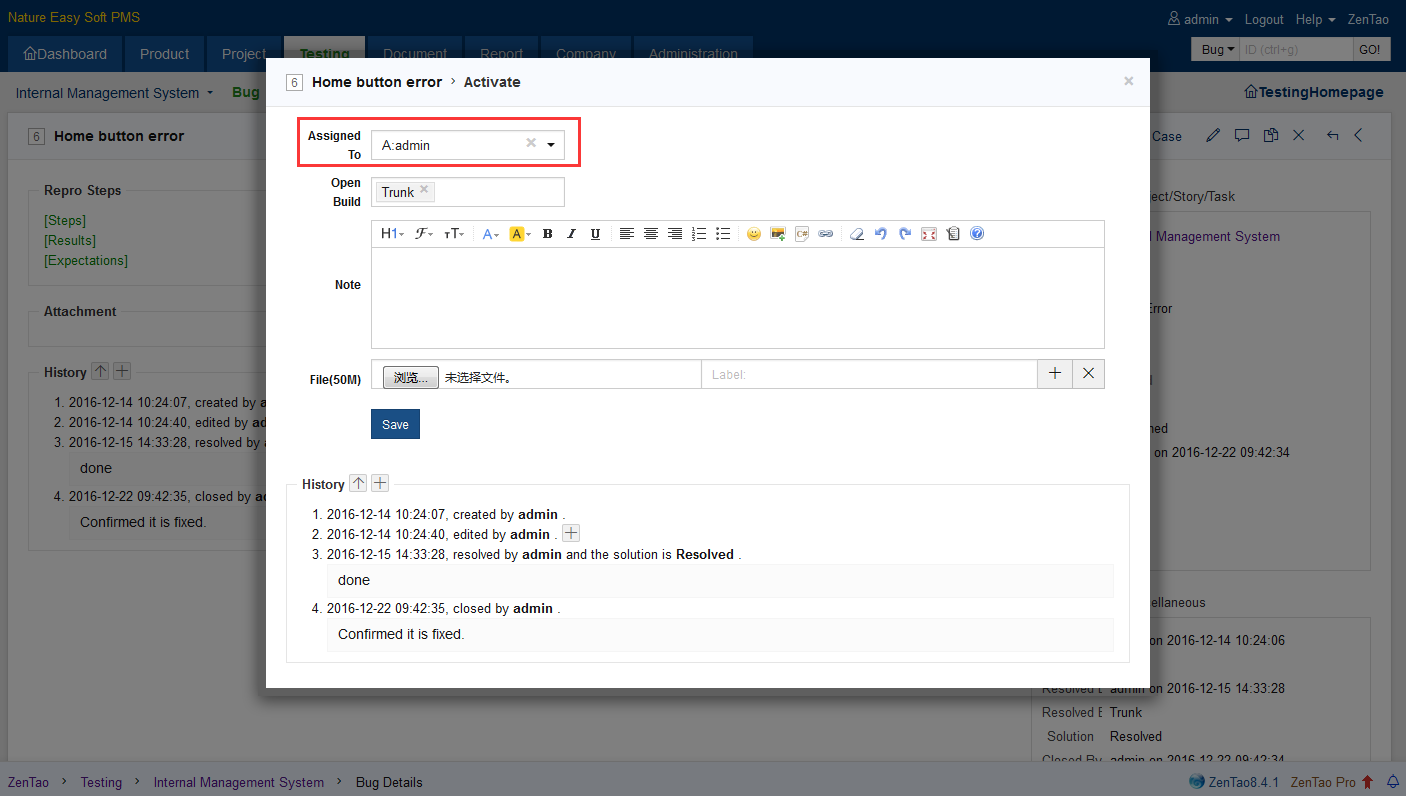Viewport: 1406px width, 796px height.
Task: Expand the history details plus button in dialog
Action: (x=380, y=484)
